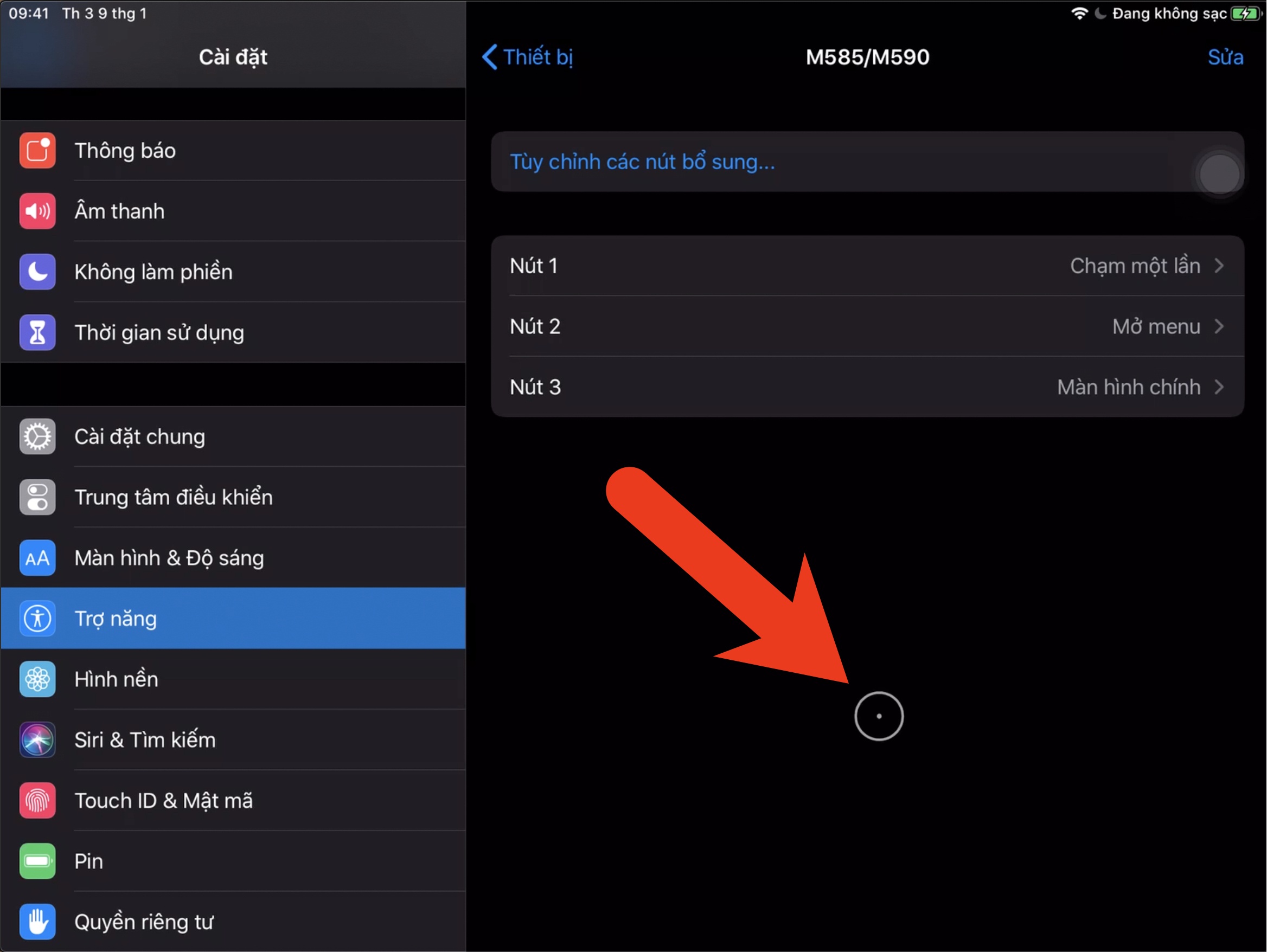Tap Tùy chỉnh các nút bổ sung link
This screenshot has height=952, width=1267.
click(x=642, y=162)
